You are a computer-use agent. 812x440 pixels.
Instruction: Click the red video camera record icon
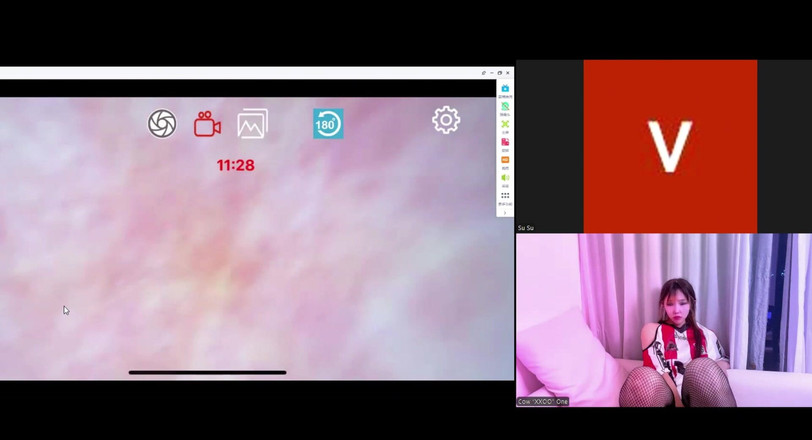click(x=207, y=124)
